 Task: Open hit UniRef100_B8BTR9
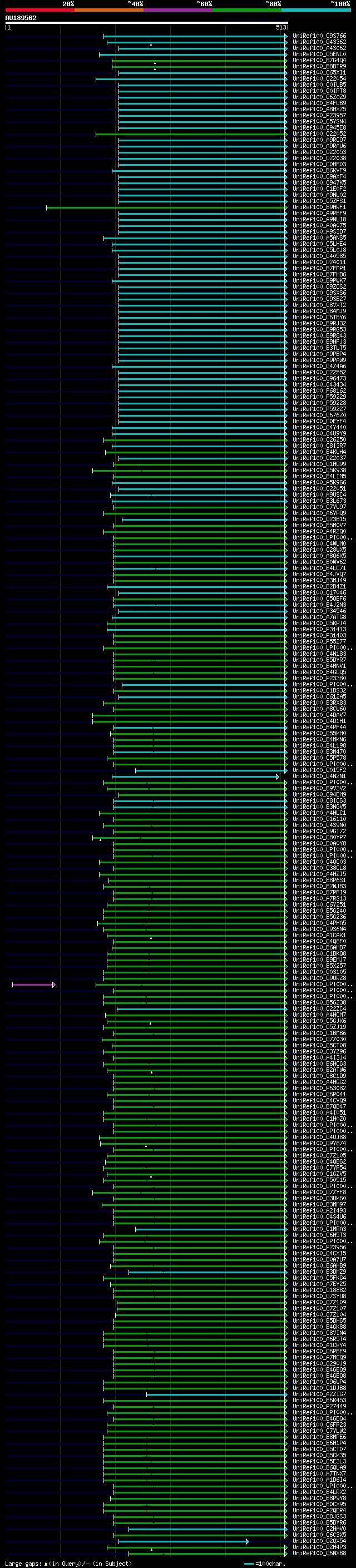319,66
